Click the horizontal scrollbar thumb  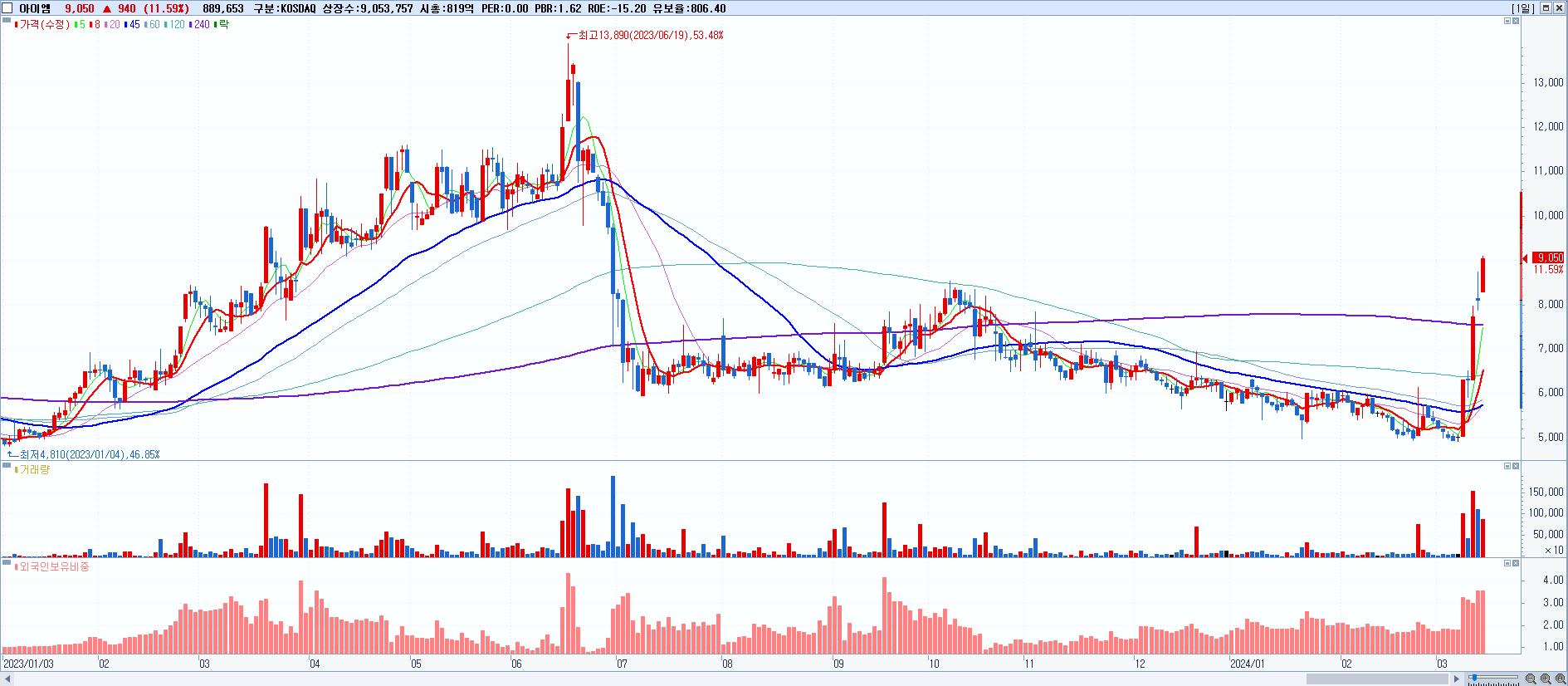tap(1379, 679)
